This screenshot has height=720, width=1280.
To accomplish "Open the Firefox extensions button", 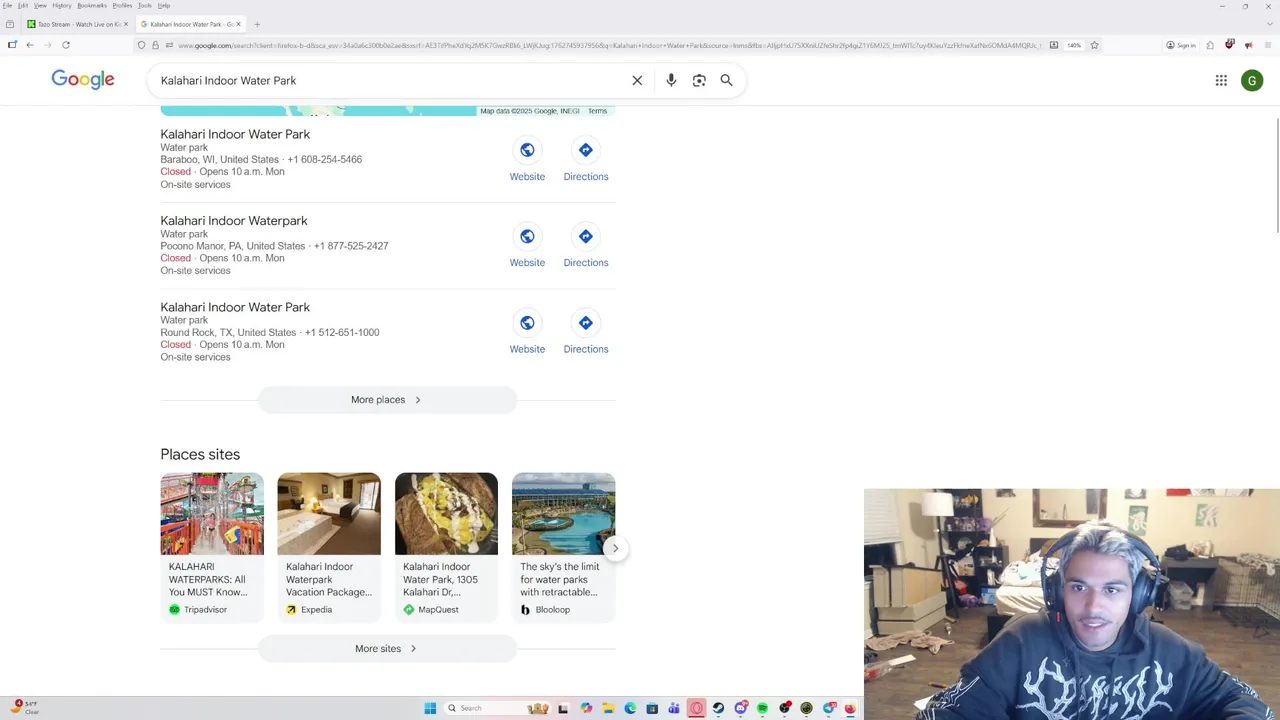I will click(1210, 45).
